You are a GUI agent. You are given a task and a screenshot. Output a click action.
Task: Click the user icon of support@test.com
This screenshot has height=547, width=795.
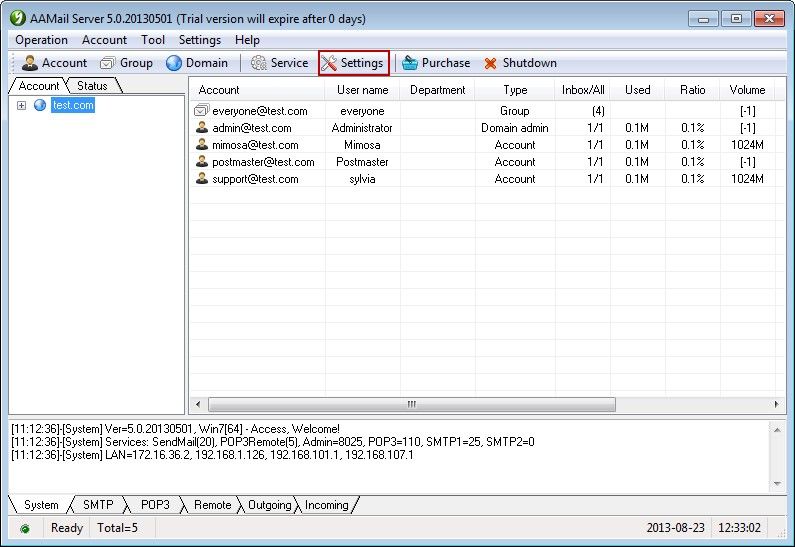202,178
